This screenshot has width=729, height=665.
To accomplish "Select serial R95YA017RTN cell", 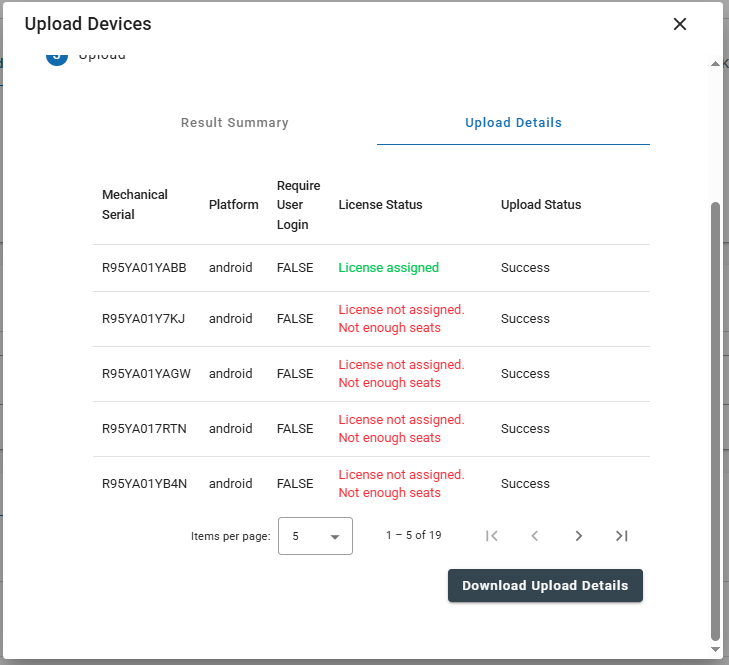I will click(144, 429).
